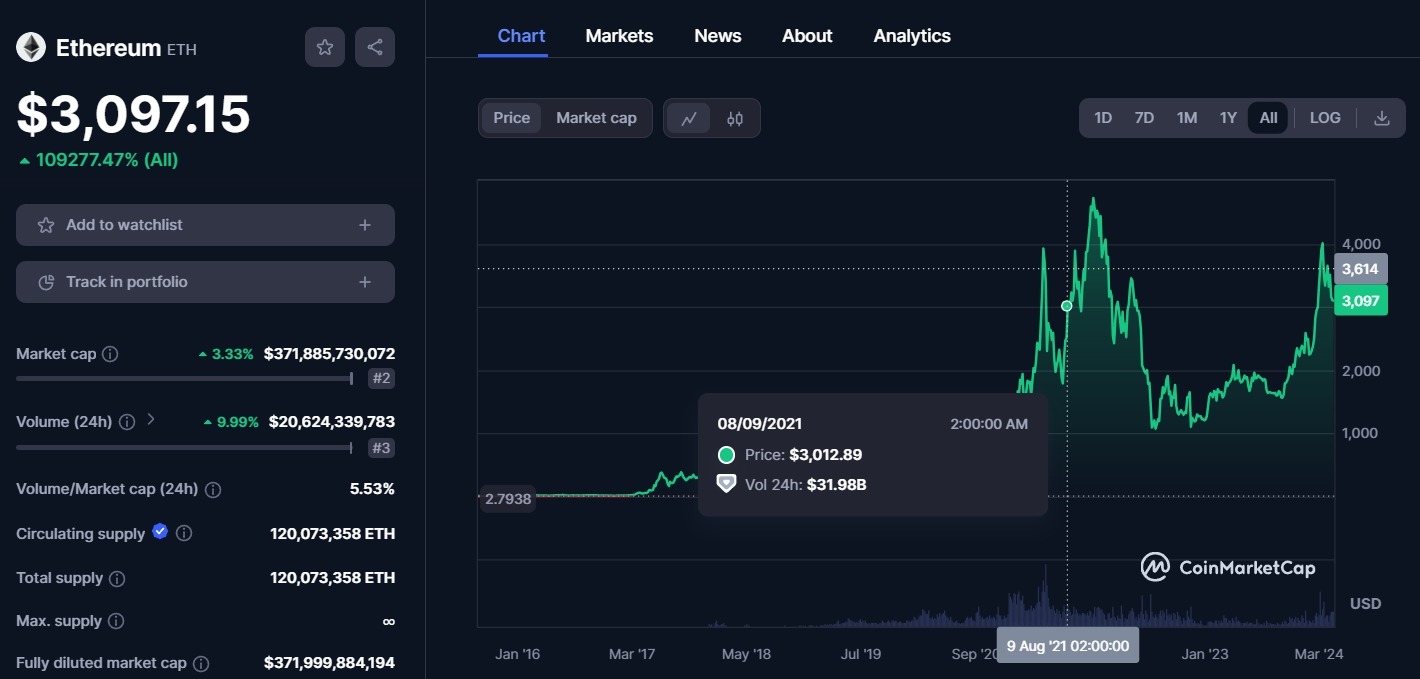Click the green 3,097 current price label
1420x679 pixels.
pos(1360,301)
